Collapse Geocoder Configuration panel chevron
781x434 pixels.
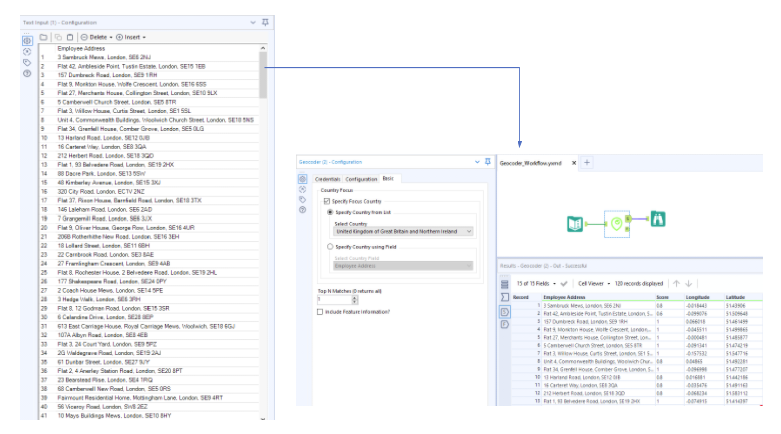point(477,161)
